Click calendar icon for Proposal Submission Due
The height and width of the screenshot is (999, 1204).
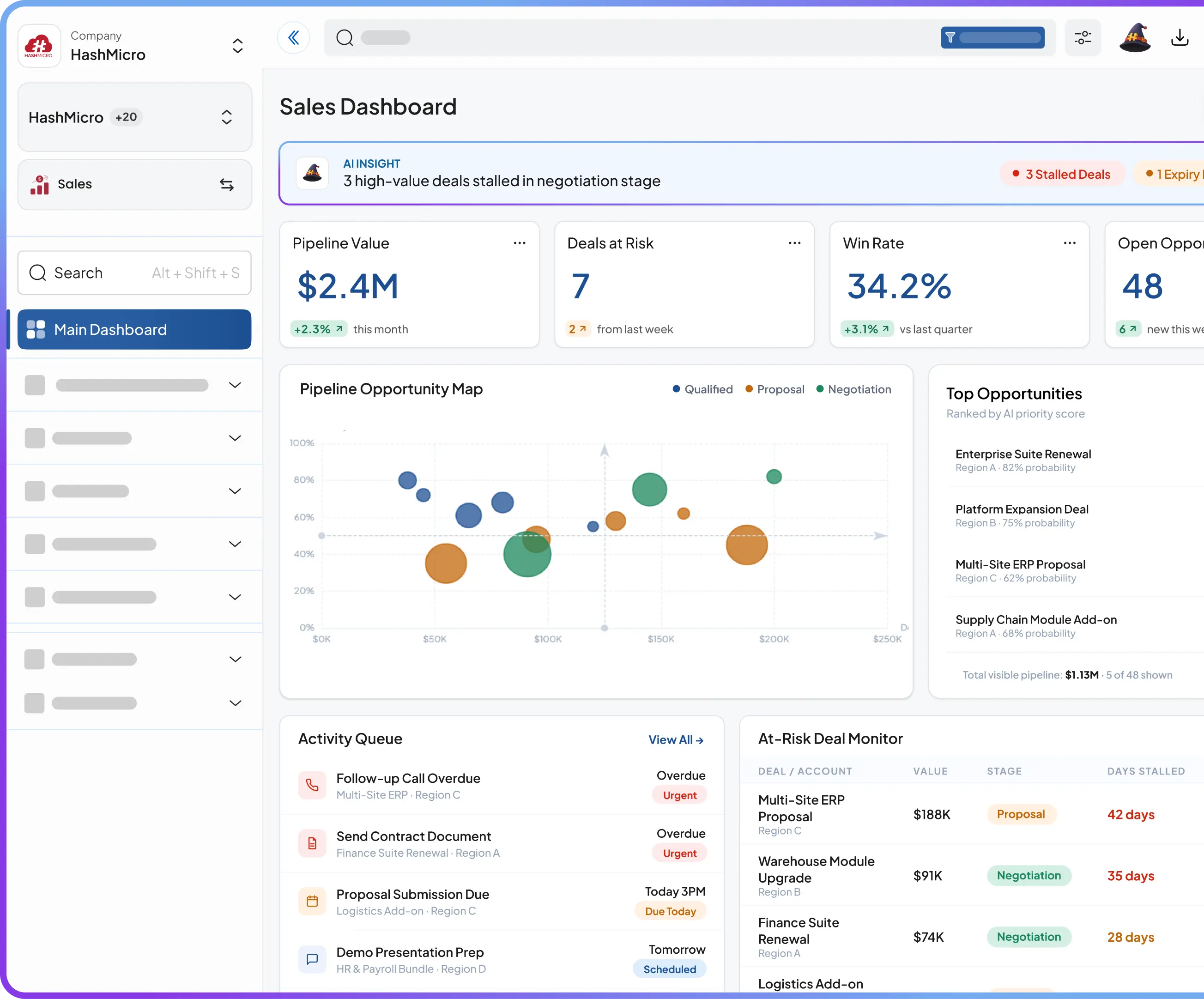pos(313,902)
